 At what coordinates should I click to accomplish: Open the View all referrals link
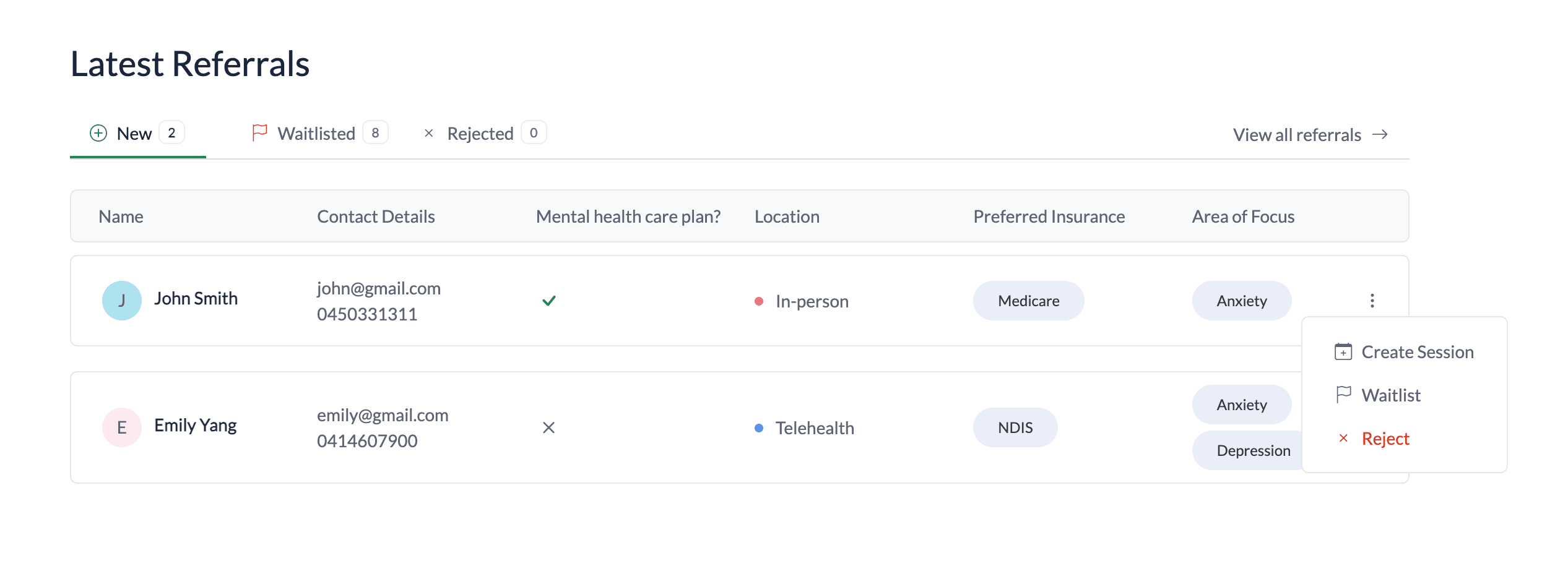[x=1297, y=135]
